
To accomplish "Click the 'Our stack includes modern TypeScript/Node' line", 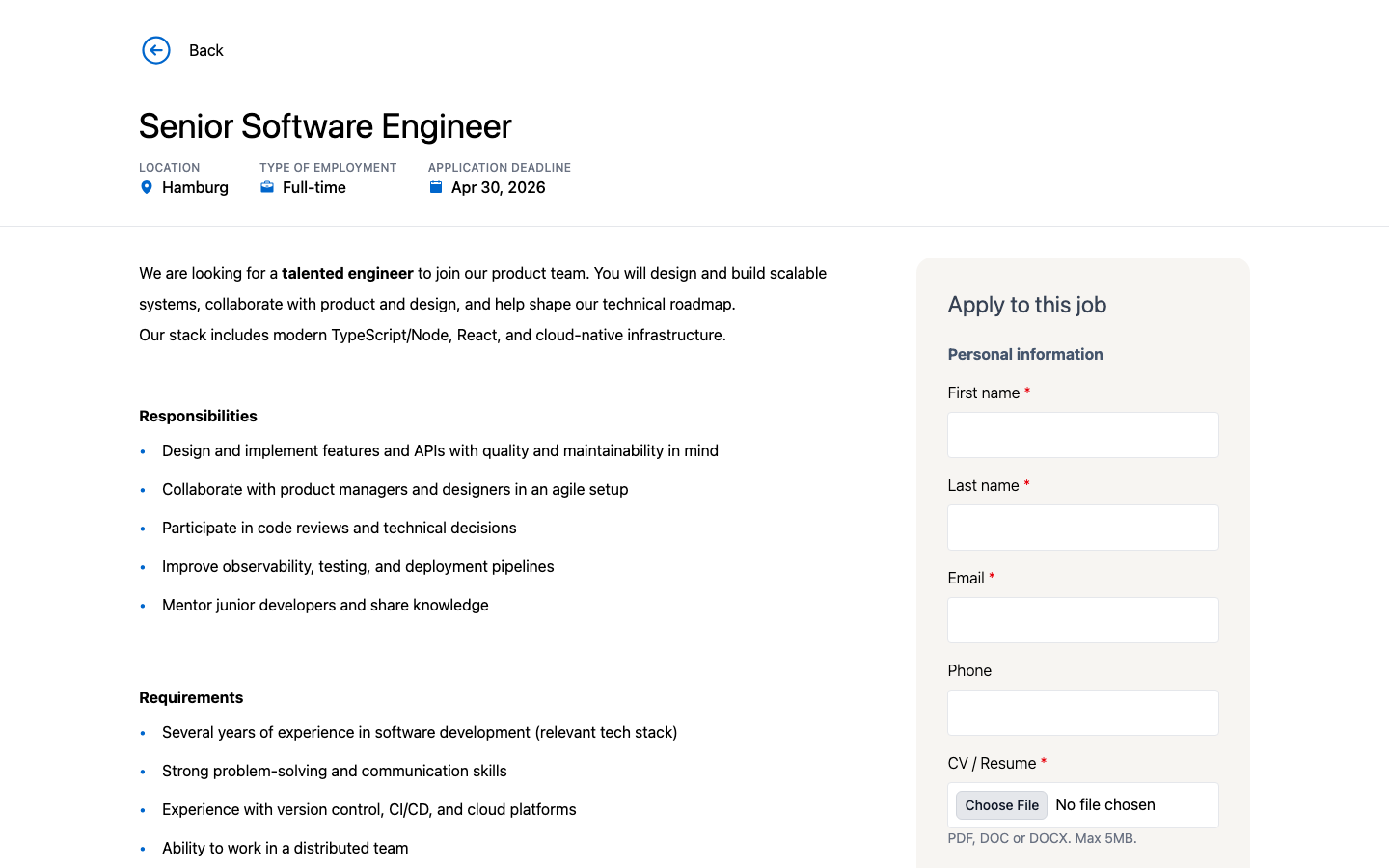I will (432, 335).
